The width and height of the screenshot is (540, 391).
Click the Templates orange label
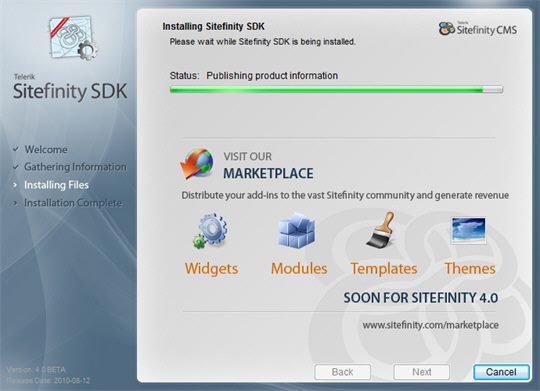(x=384, y=269)
